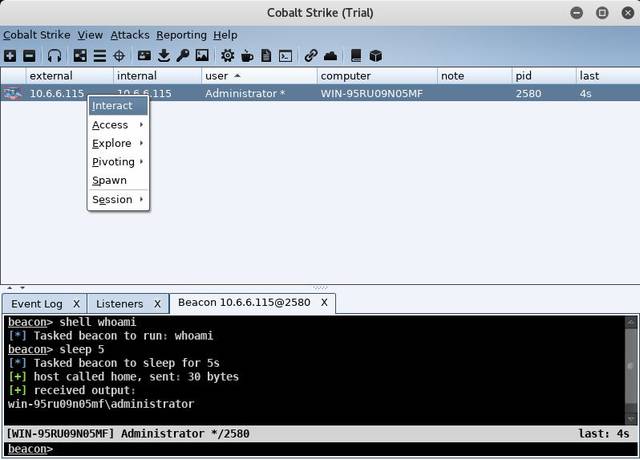Close the Listeners tab

[158, 304]
